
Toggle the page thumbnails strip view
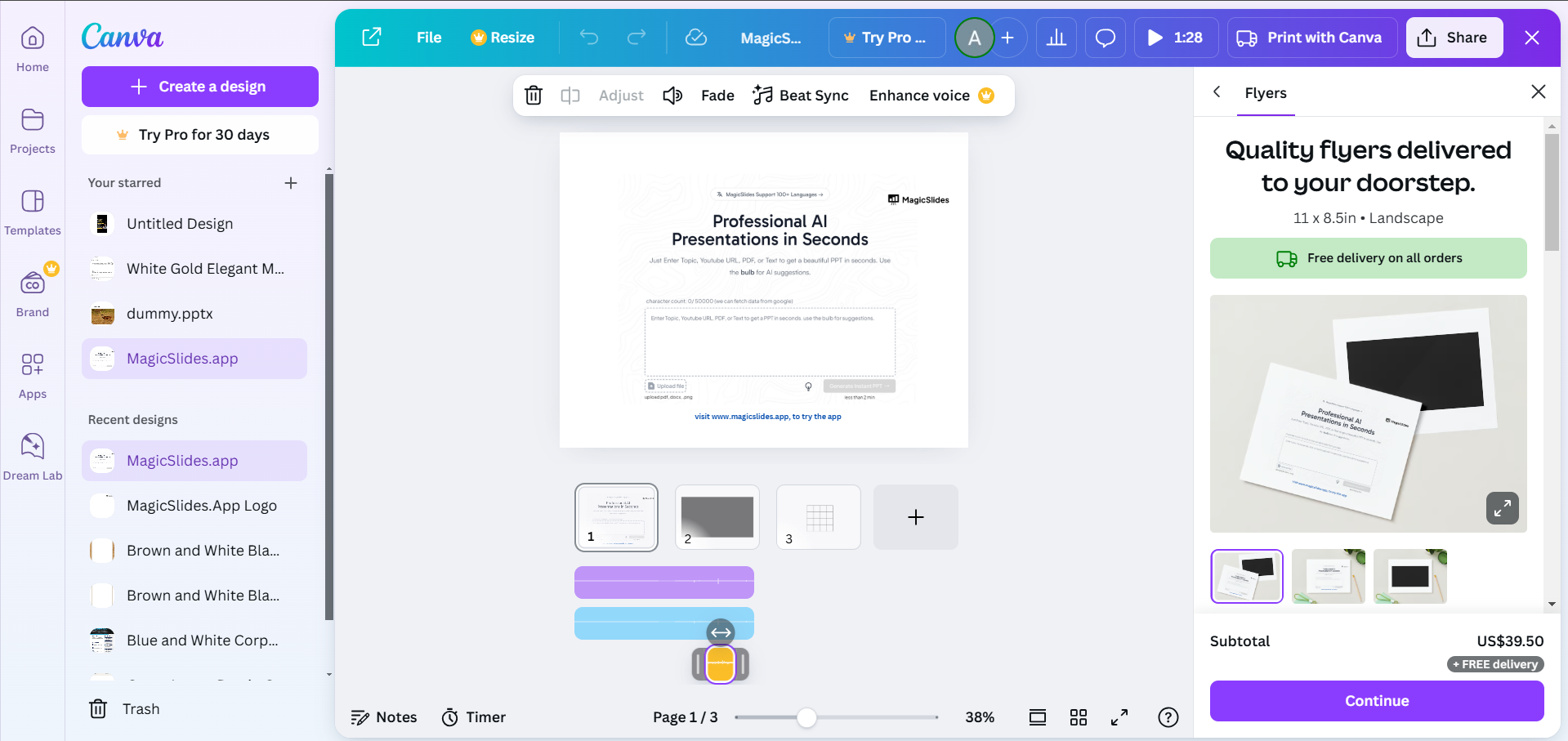click(1038, 717)
